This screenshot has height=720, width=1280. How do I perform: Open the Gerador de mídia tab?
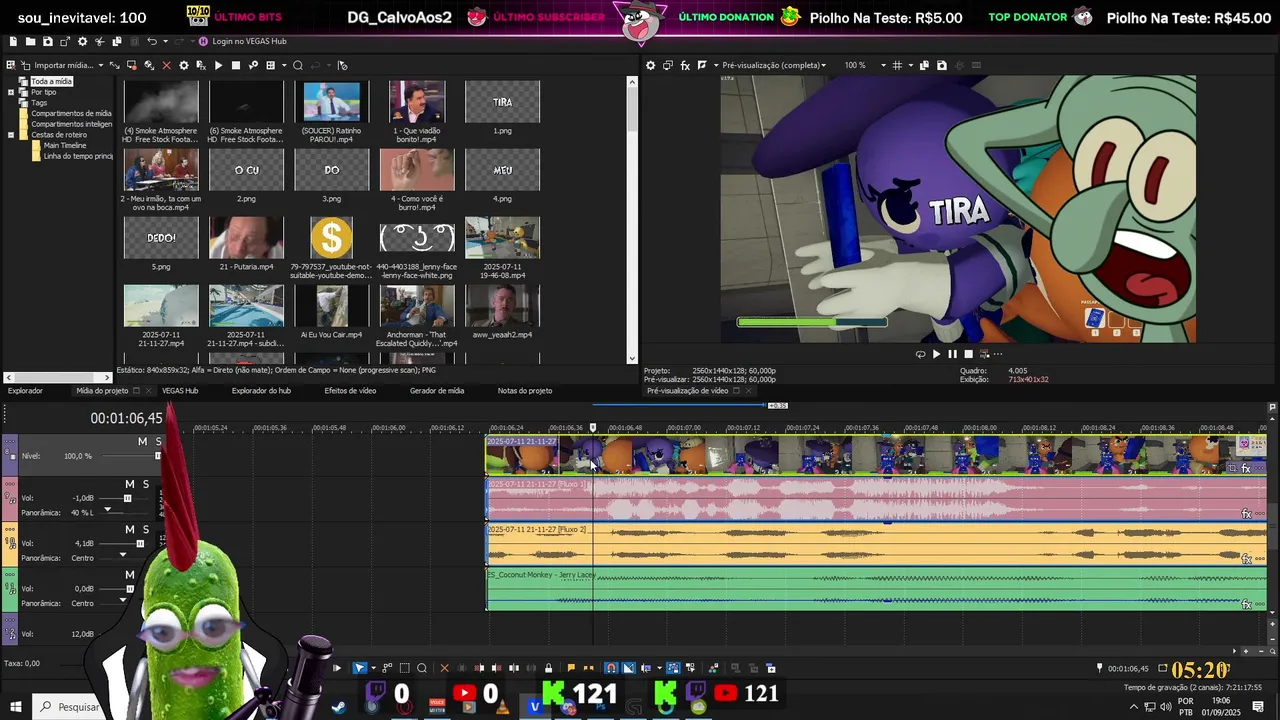(437, 391)
